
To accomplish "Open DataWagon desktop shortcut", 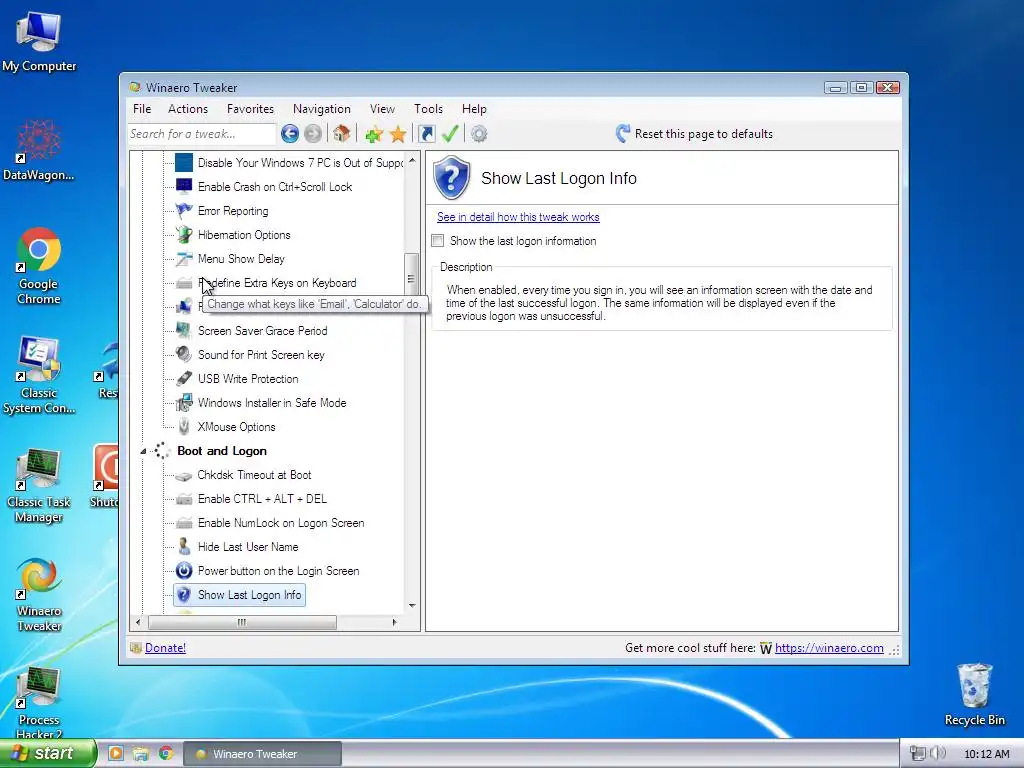I will pos(39,150).
